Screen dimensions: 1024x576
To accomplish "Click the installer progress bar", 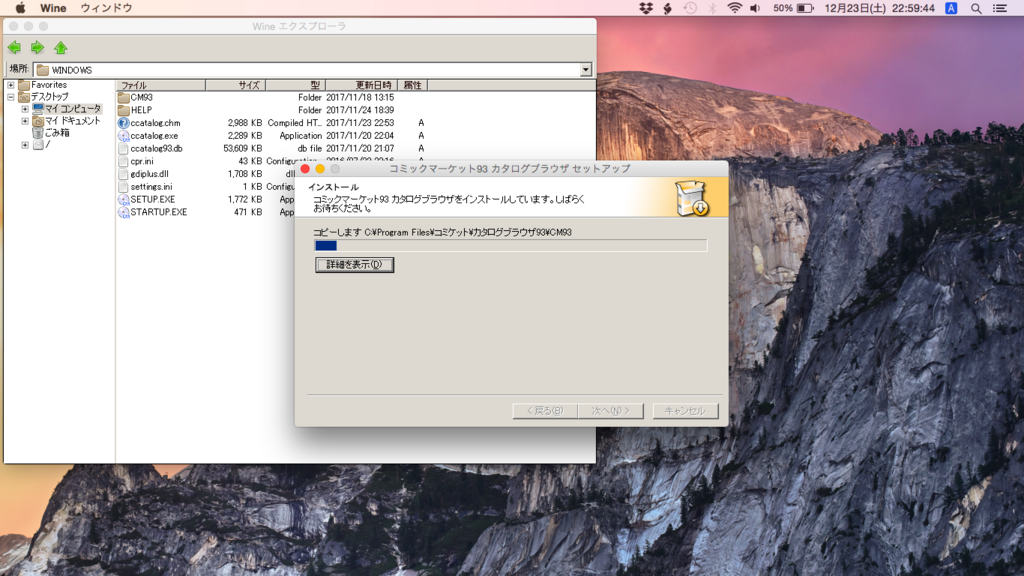I will 511,246.
